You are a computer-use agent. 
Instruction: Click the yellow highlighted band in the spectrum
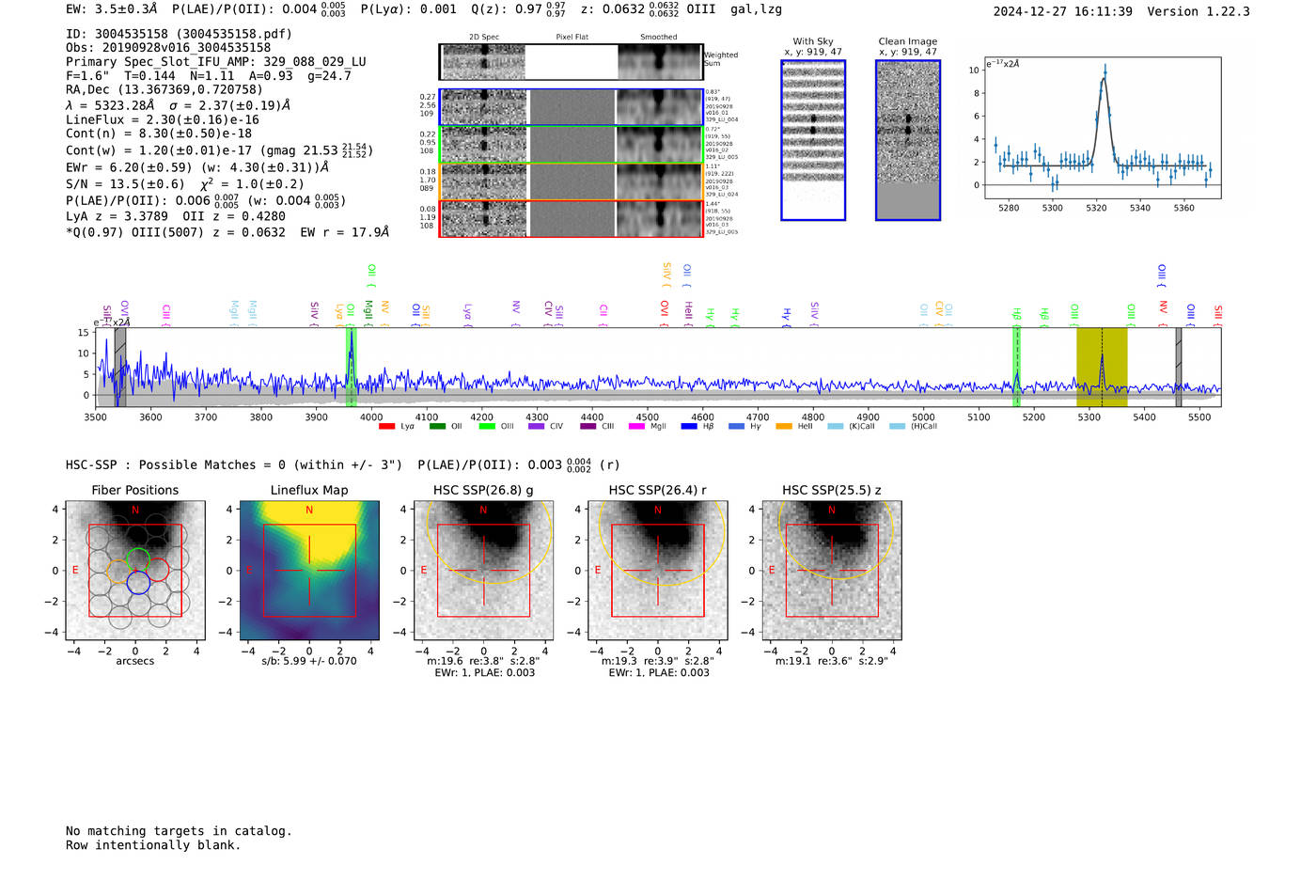(x=1102, y=368)
